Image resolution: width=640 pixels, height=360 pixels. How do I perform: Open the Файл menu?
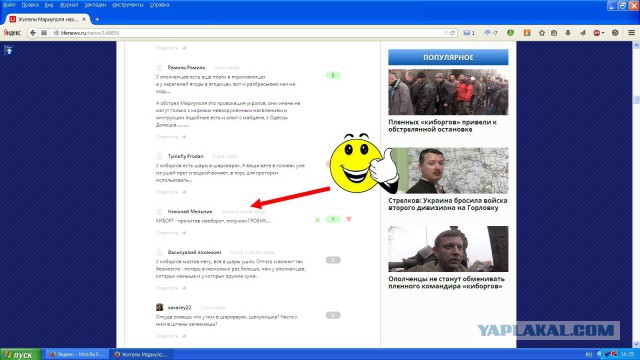pos(9,5)
